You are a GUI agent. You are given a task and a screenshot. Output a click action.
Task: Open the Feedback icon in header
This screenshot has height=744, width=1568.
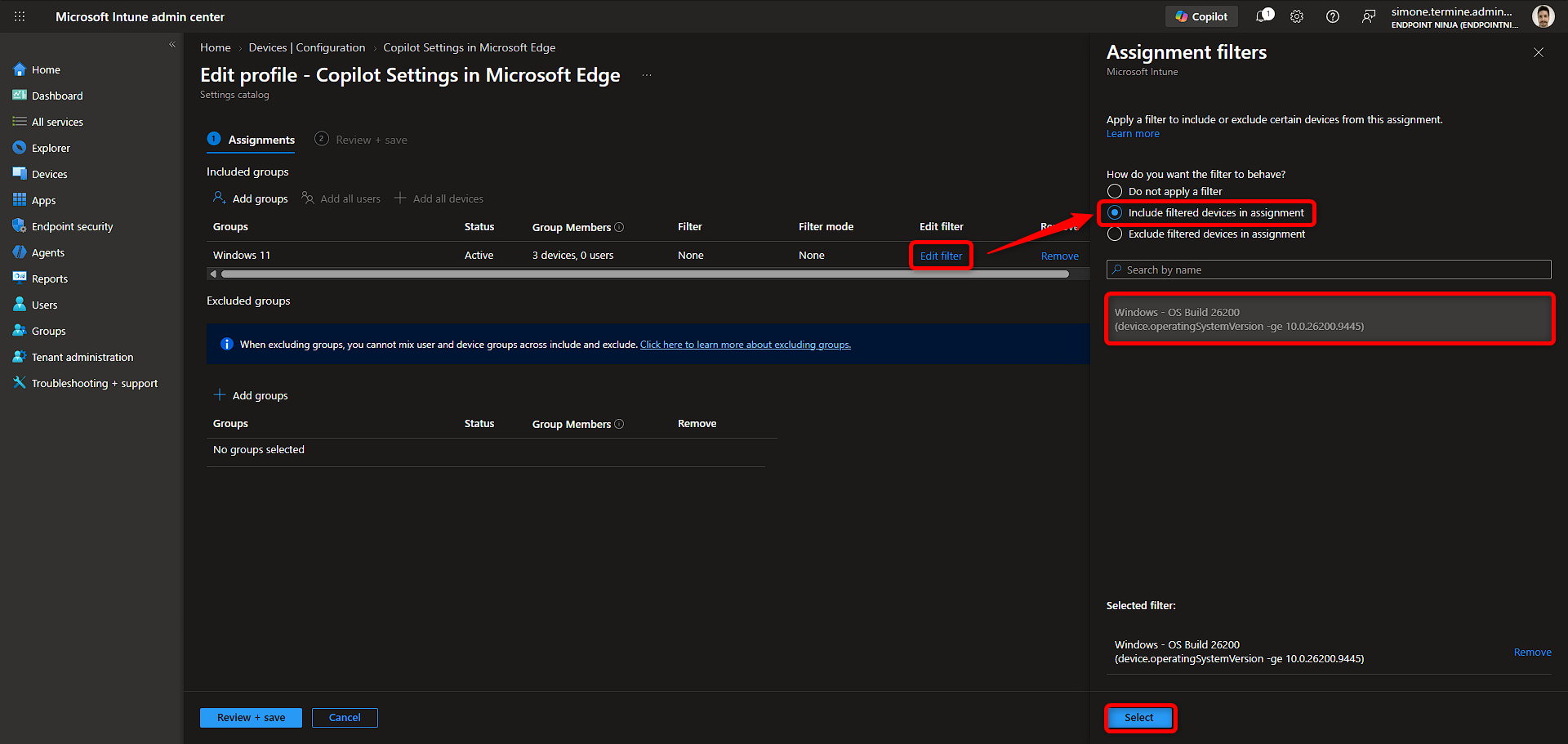[1369, 16]
